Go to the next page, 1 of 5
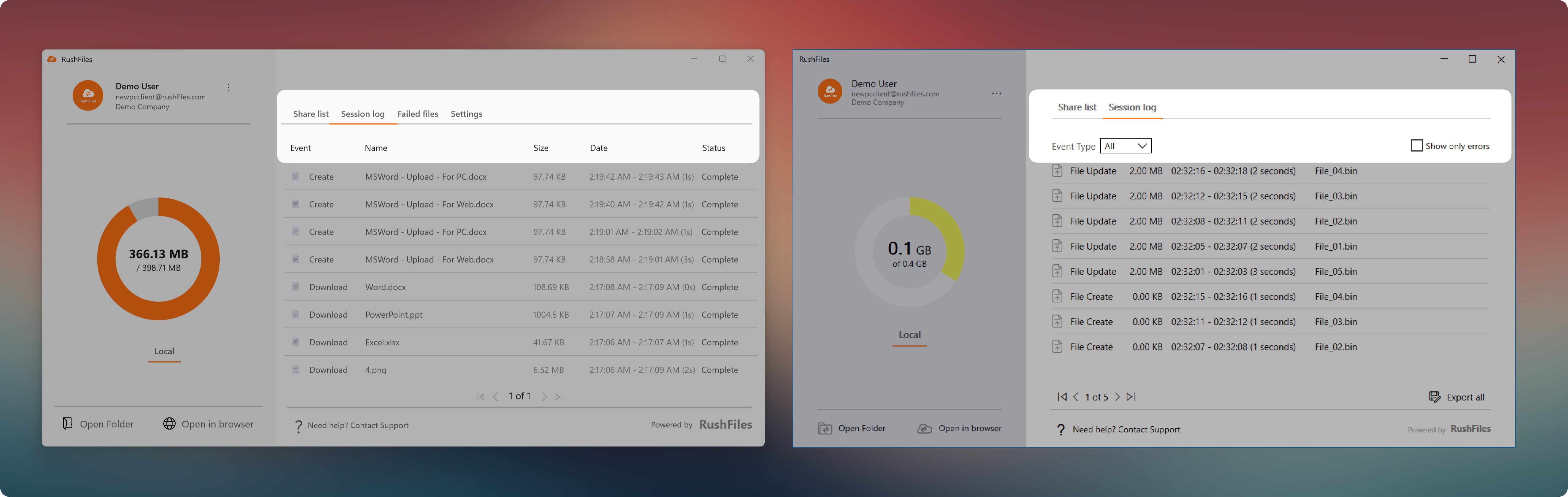 point(1117,396)
